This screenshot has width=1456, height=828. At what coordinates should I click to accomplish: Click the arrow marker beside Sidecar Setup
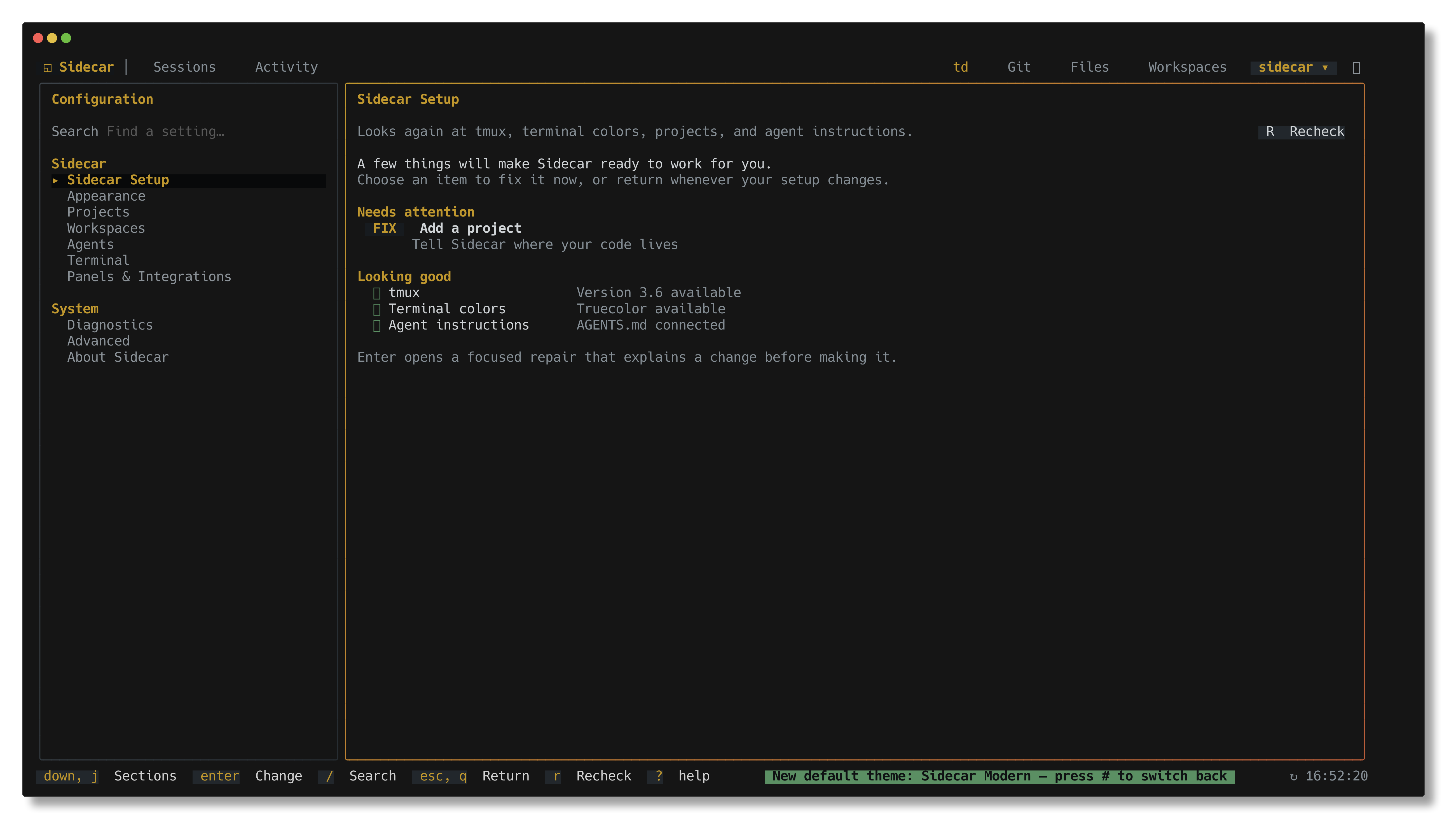pos(55,180)
